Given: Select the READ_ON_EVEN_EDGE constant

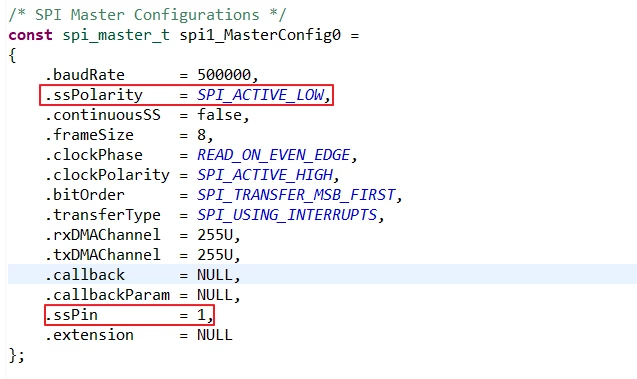Looking at the screenshot, I should (x=273, y=155).
